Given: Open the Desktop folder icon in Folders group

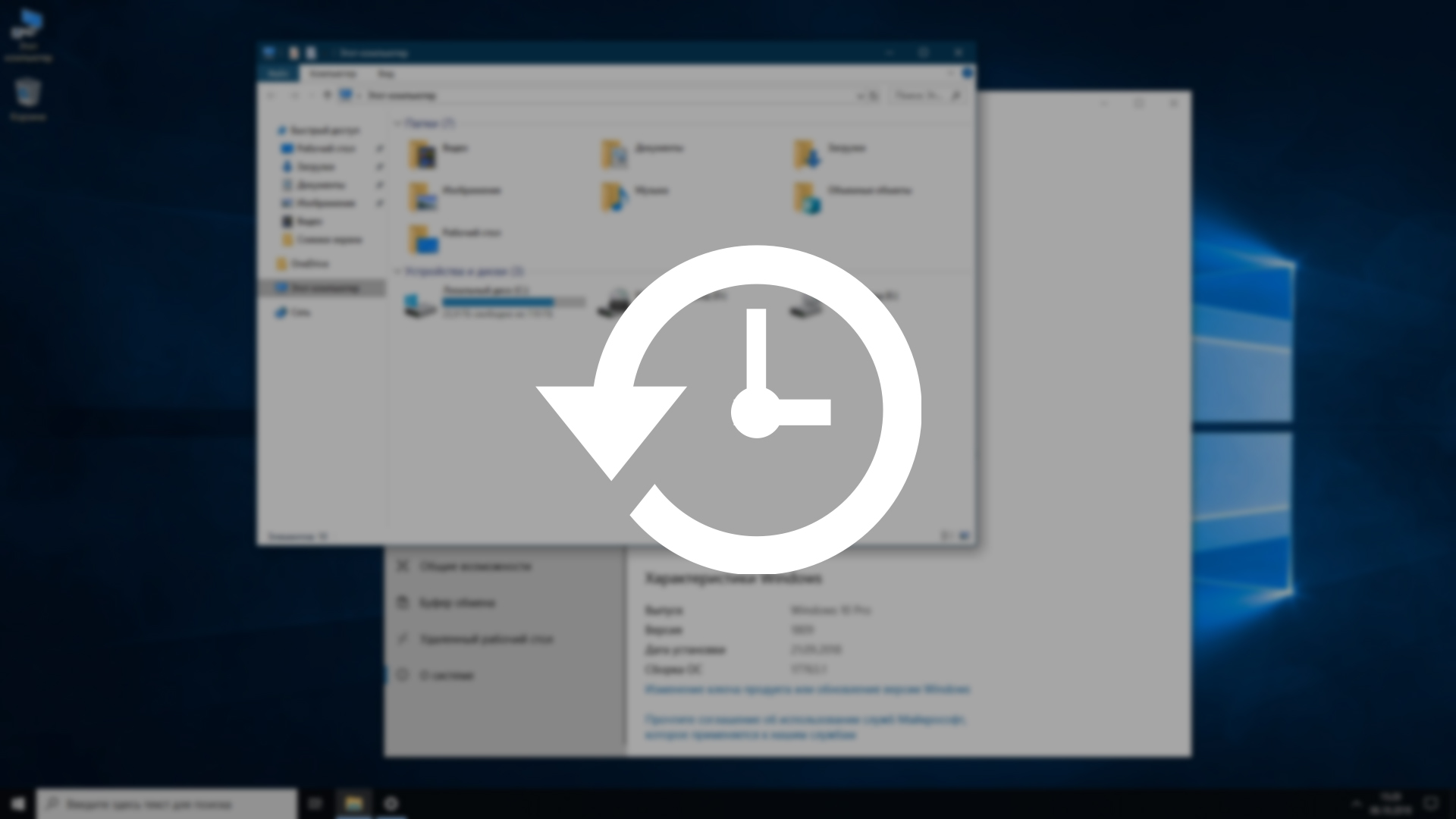Looking at the screenshot, I should point(422,240).
